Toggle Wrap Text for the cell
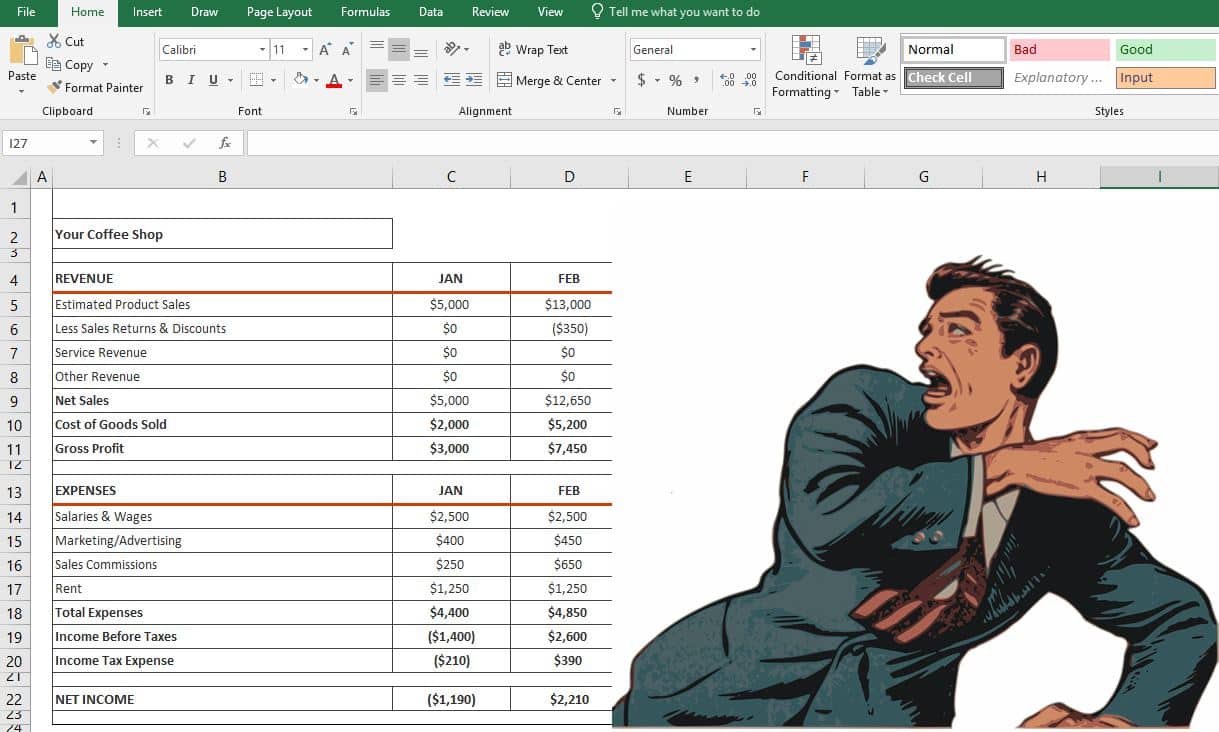The image size is (1219, 732). [x=533, y=49]
